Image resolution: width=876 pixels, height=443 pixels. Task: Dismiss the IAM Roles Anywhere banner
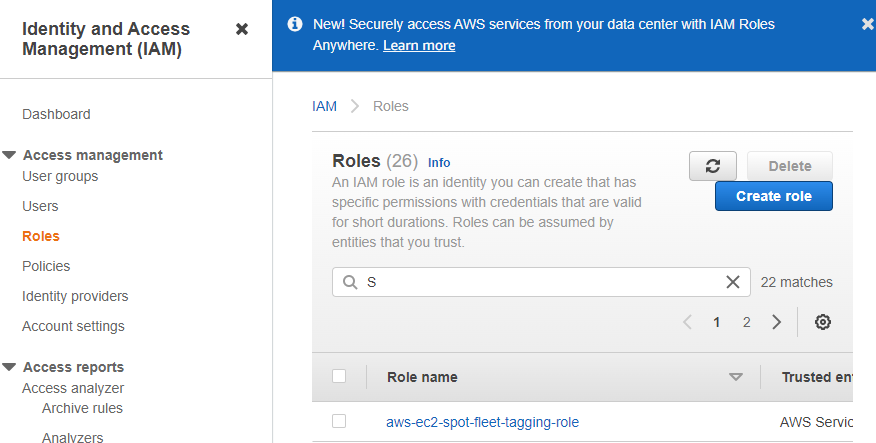click(x=866, y=24)
